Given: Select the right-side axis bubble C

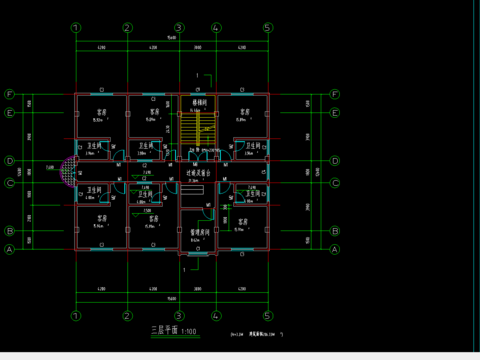Looking at the screenshot, I should [335, 183].
